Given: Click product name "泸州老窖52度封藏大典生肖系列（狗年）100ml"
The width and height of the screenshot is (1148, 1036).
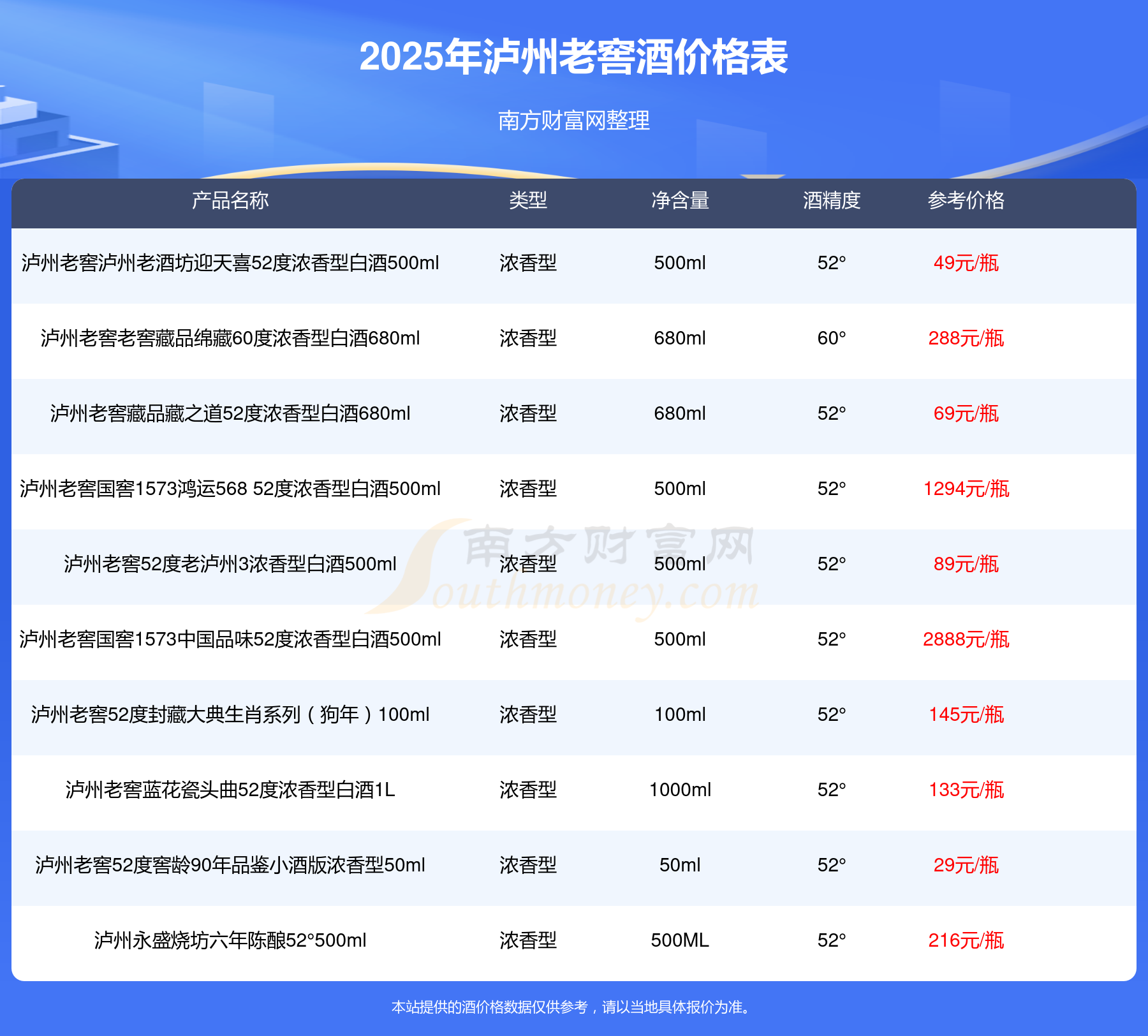Looking at the screenshot, I should (x=230, y=714).
